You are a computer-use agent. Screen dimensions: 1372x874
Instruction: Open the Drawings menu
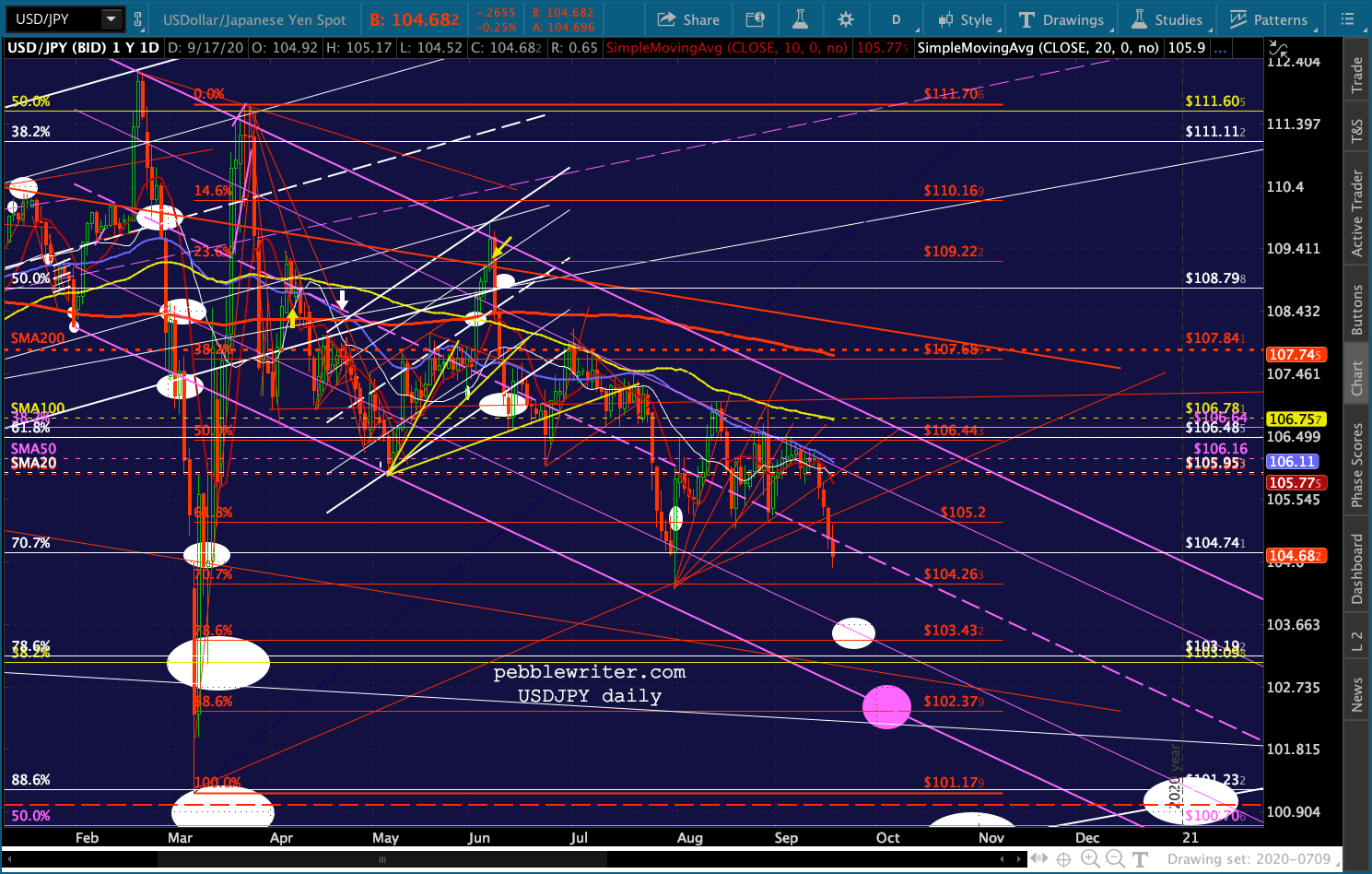coord(1061,19)
